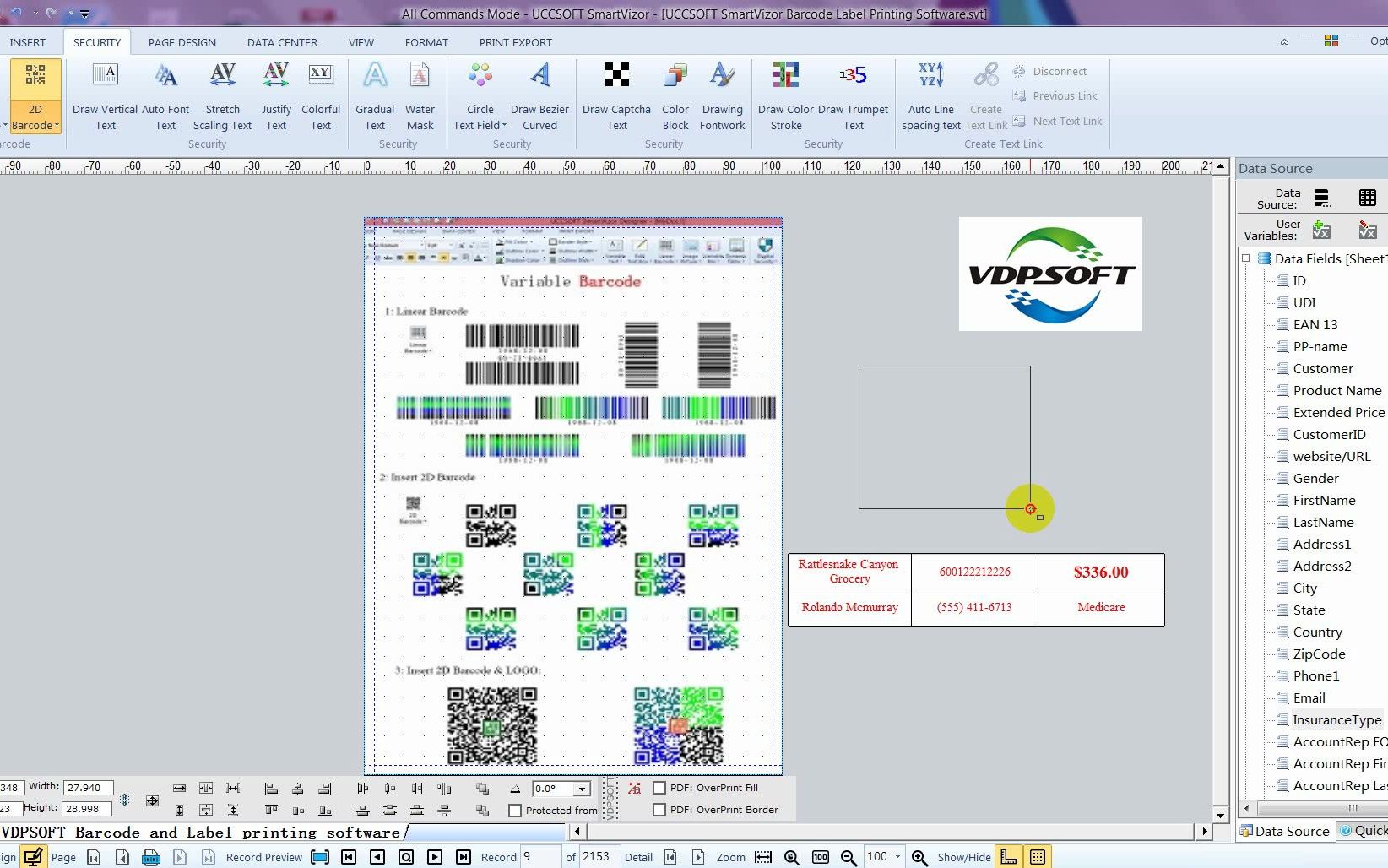Collapse the ribbon with chevron
Image resolution: width=1388 pixels, height=868 pixels.
pyautogui.click(x=1284, y=41)
